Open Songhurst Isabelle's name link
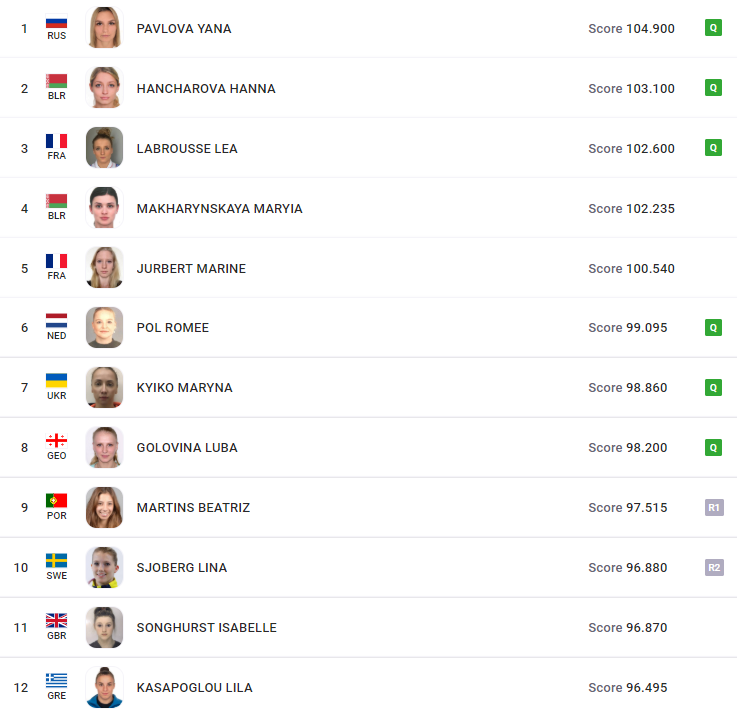Viewport: 737px width, 715px height. coord(206,628)
